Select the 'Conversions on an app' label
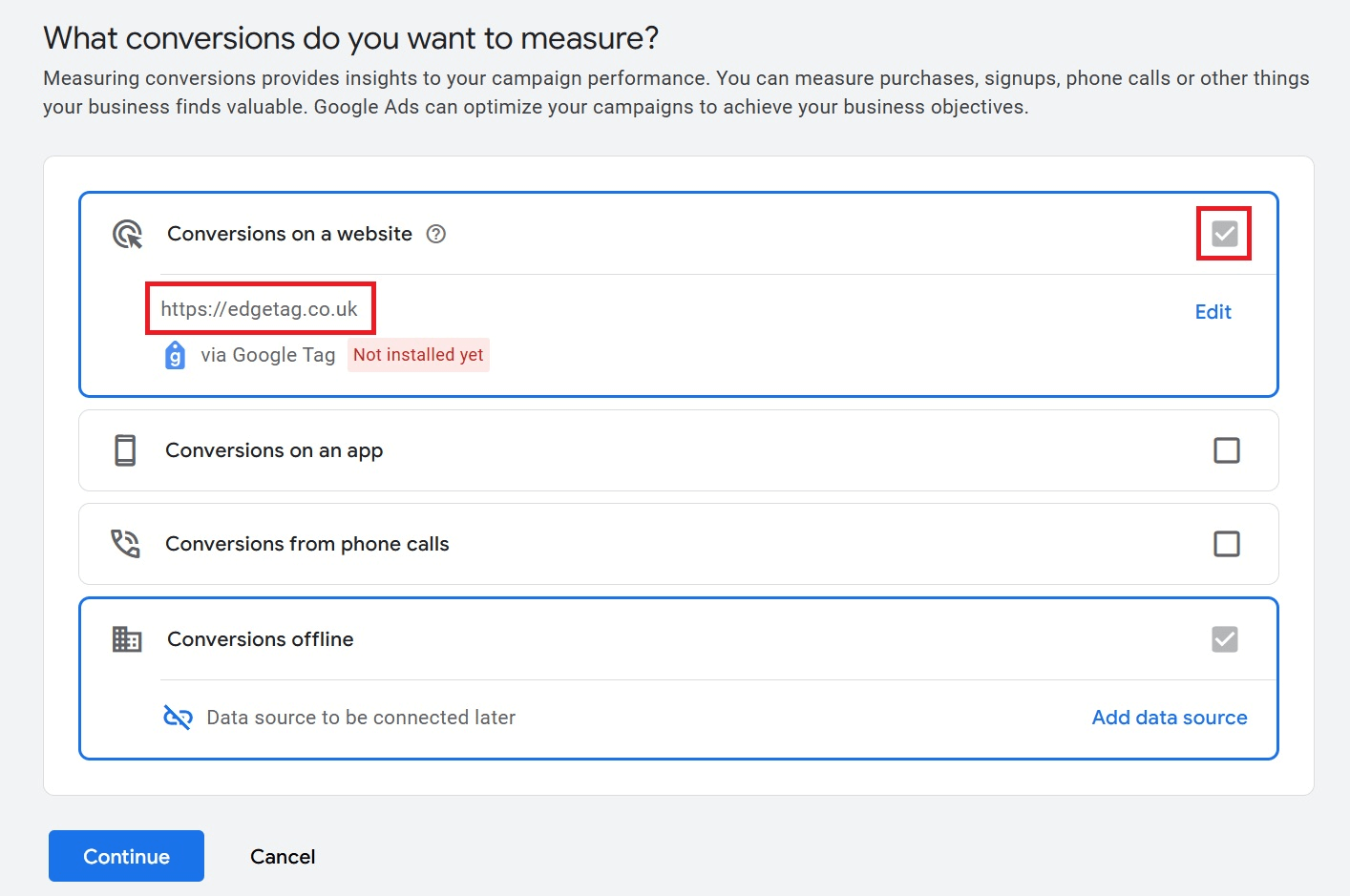 pos(274,450)
